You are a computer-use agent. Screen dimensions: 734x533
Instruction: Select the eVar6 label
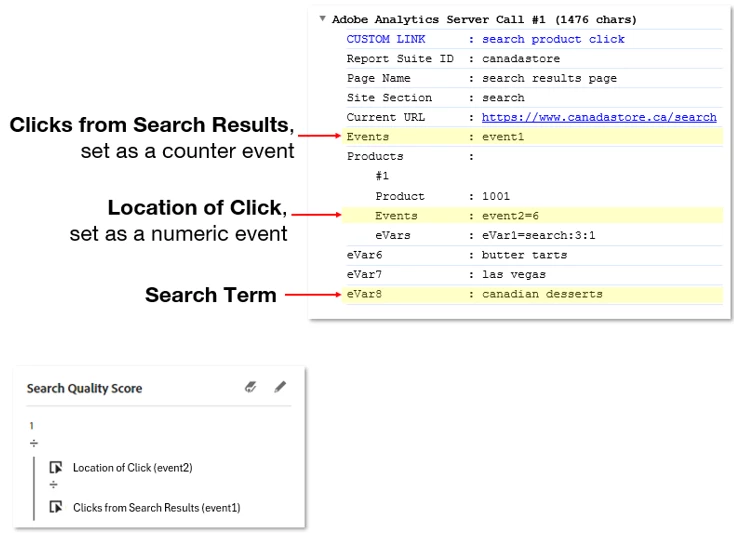click(364, 255)
